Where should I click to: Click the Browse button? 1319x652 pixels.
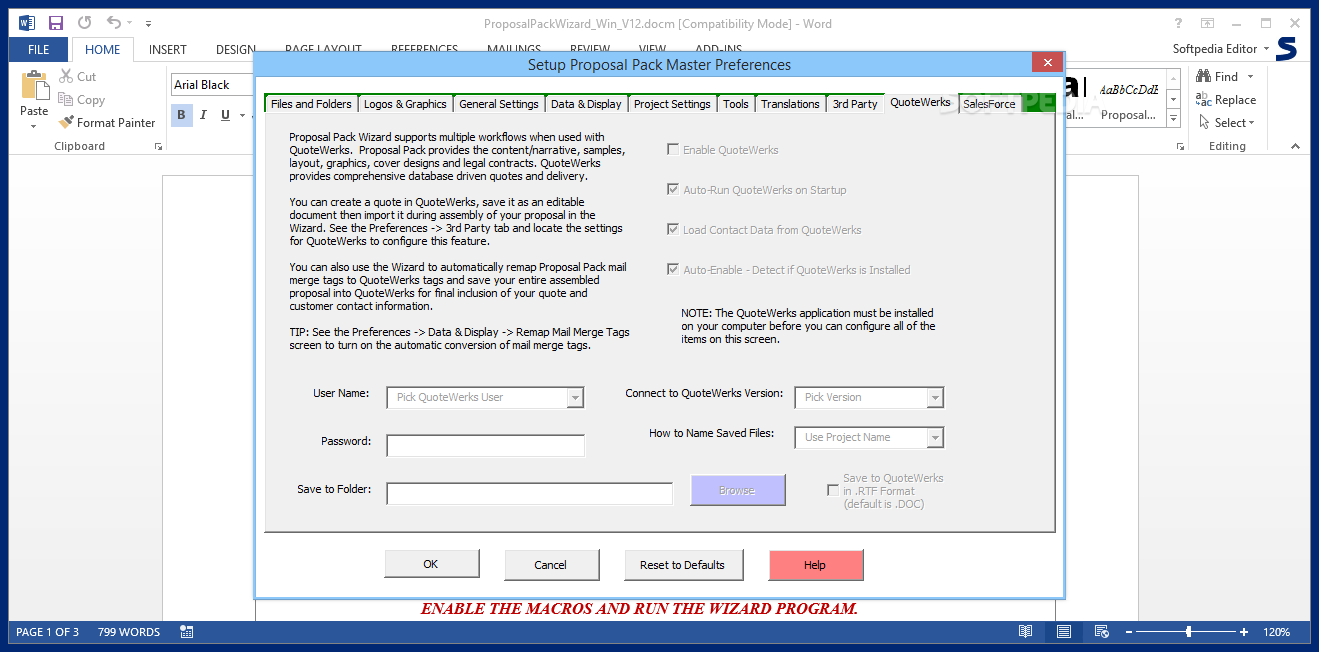(738, 490)
